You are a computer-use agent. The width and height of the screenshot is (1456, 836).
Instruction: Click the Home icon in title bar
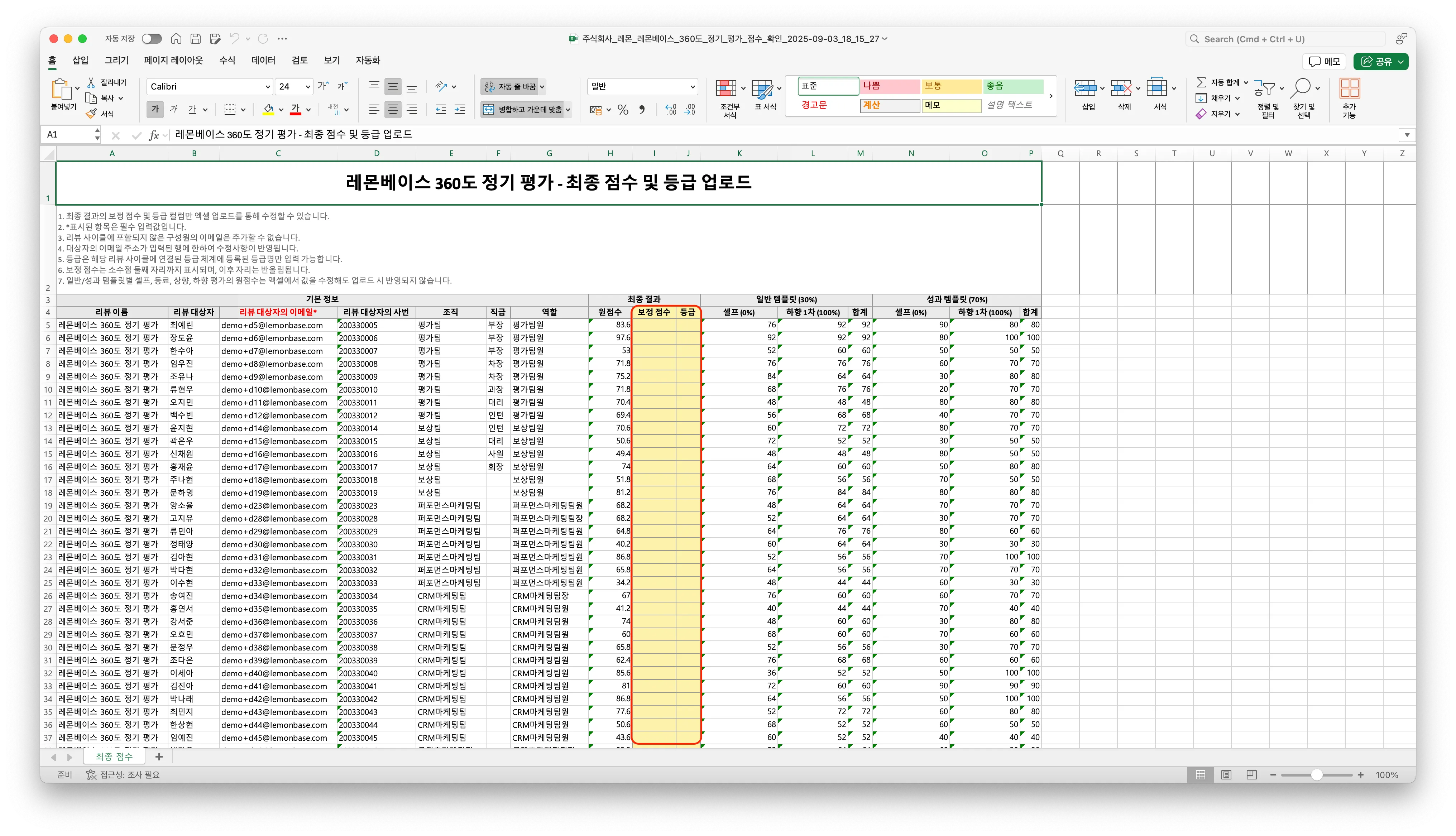coord(176,38)
